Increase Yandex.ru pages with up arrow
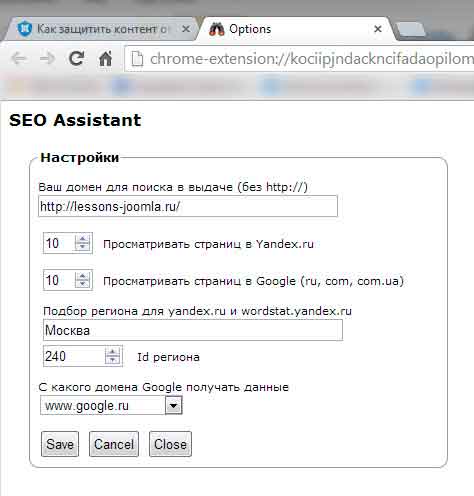The width and height of the screenshot is (474, 496). coord(82,239)
